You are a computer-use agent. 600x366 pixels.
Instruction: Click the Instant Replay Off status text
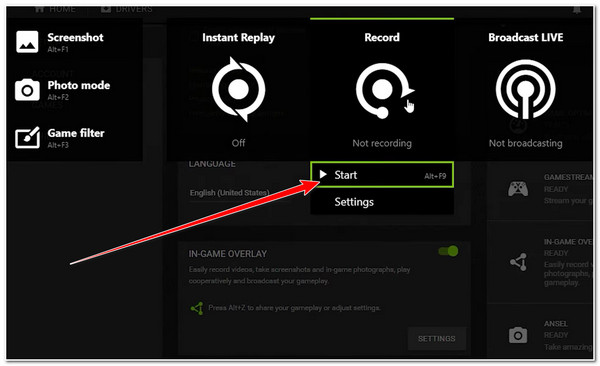[238, 143]
